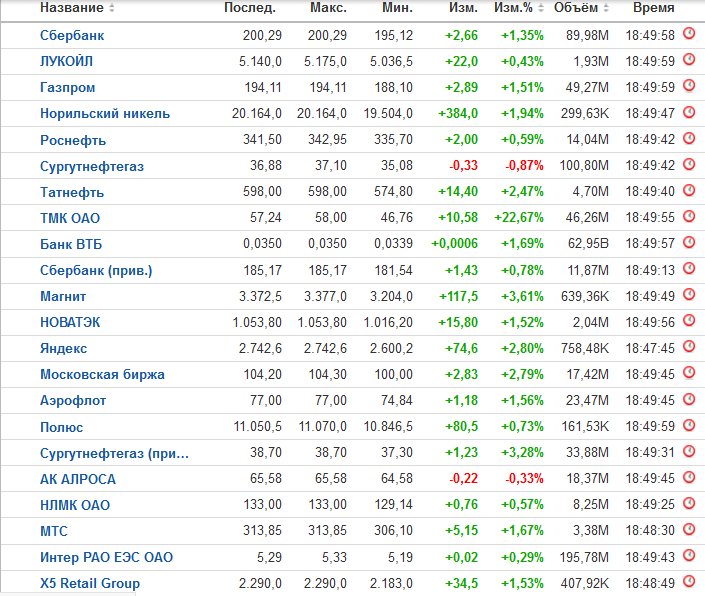Click the Макс. column header
Screen dimensions: 705x596
coord(328,8)
